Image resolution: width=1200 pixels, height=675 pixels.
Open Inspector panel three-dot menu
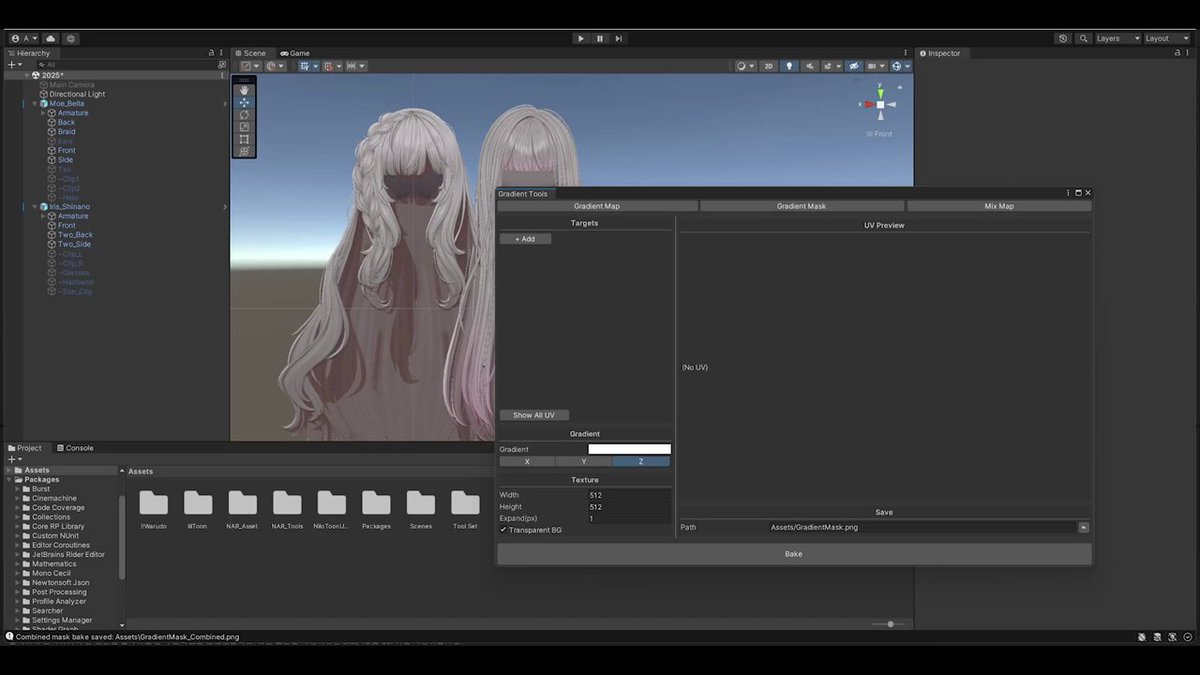[x=1189, y=53]
